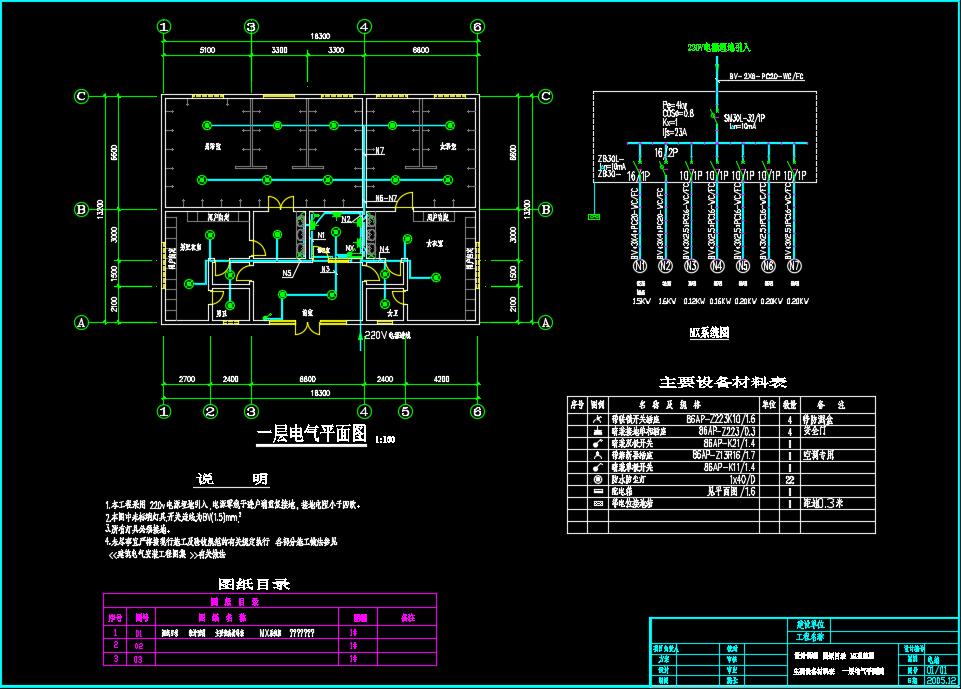The height and width of the screenshot is (689, 961).
Task: Click the incoming cable label BV-2X8-PC20-WC/FC
Action: (766, 77)
